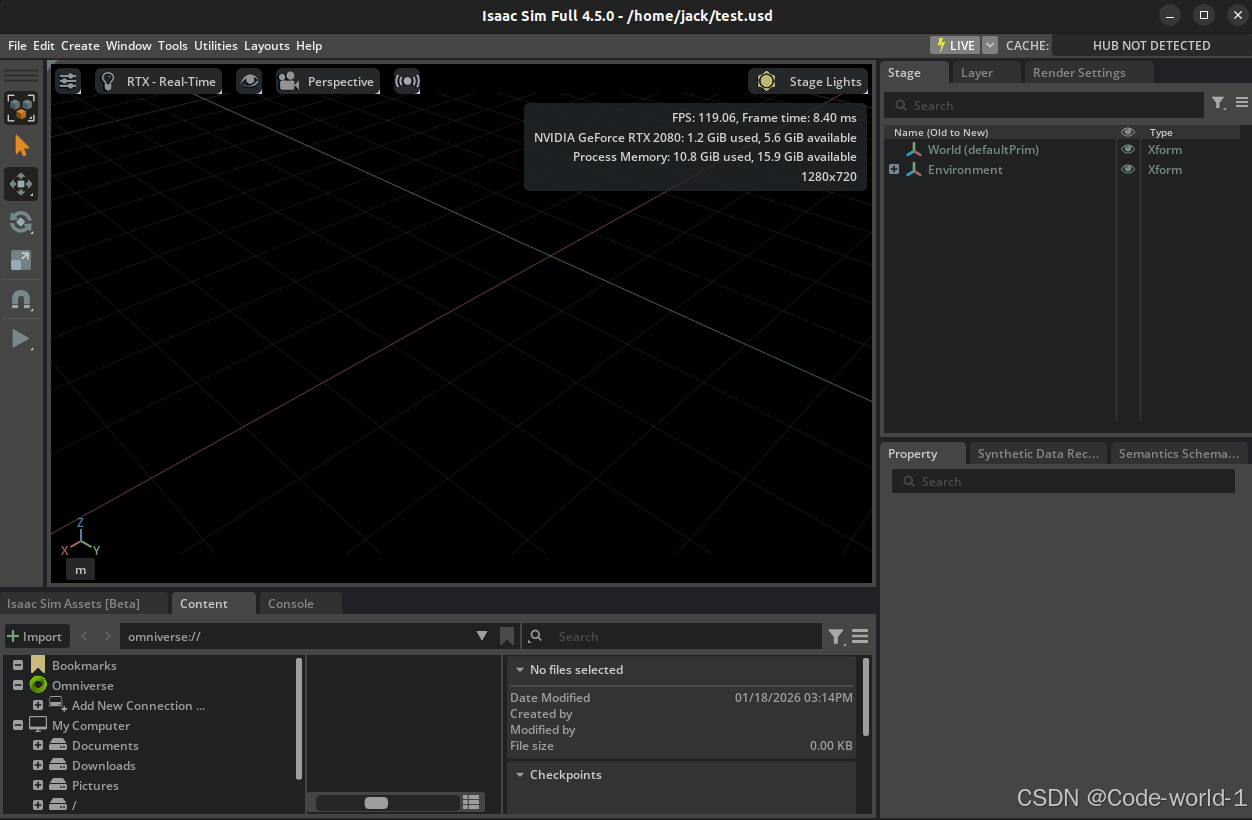Click HUB NOT DETECTED cache status
Viewport: 1252px width, 820px height.
pos(1151,45)
